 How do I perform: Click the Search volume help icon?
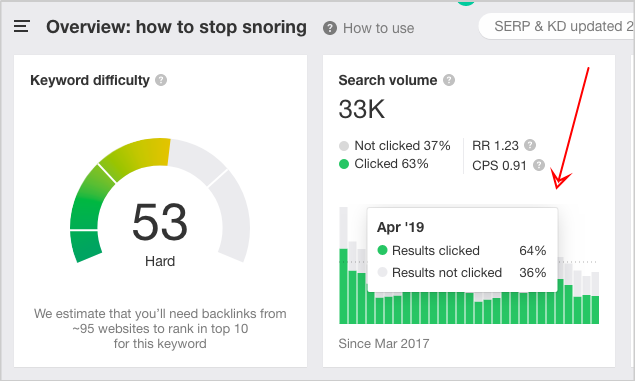pos(449,80)
